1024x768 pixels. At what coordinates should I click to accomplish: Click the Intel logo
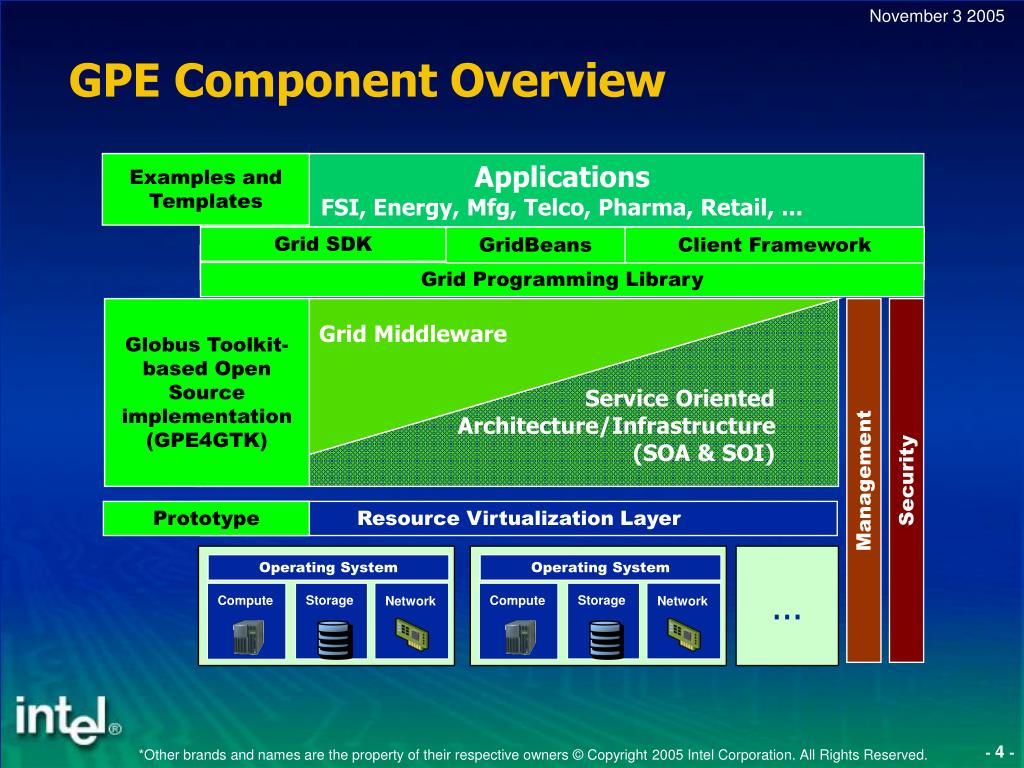(68, 720)
